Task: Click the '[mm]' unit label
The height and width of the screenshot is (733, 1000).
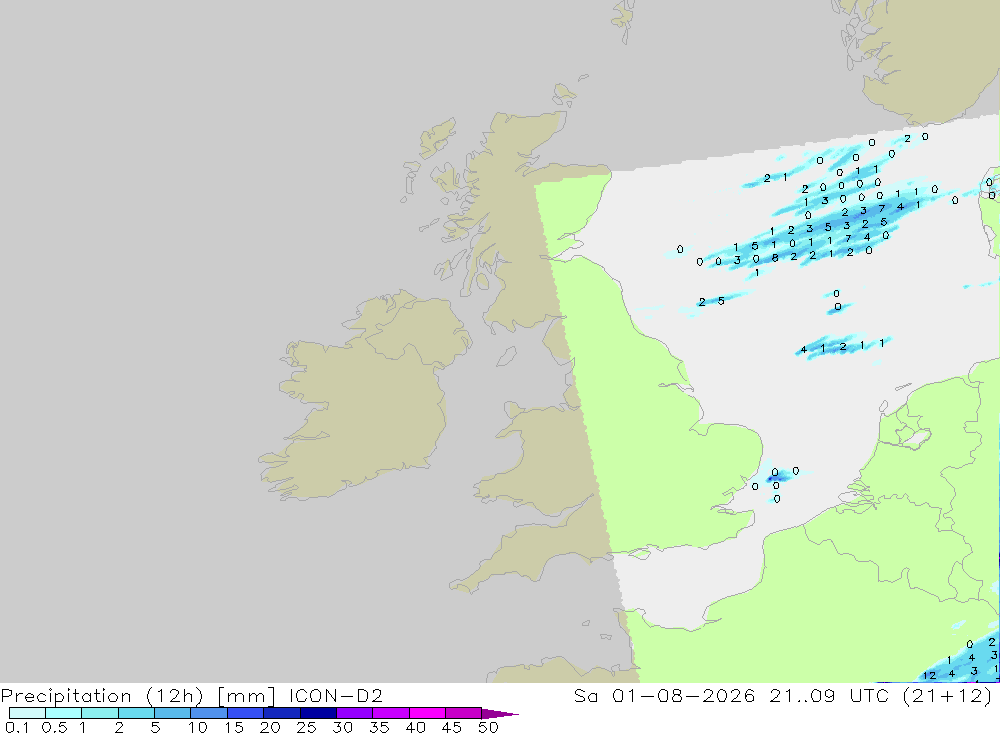Action: pyautogui.click(x=246, y=696)
